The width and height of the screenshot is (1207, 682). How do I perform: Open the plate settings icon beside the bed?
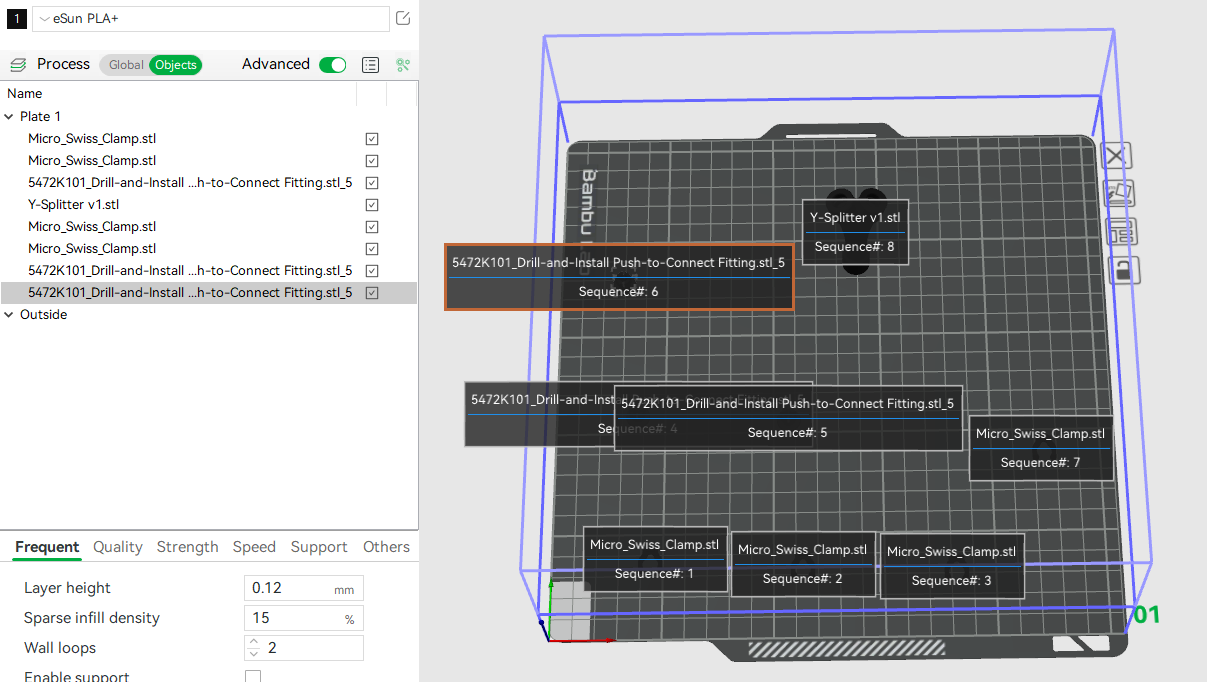coord(1120,231)
